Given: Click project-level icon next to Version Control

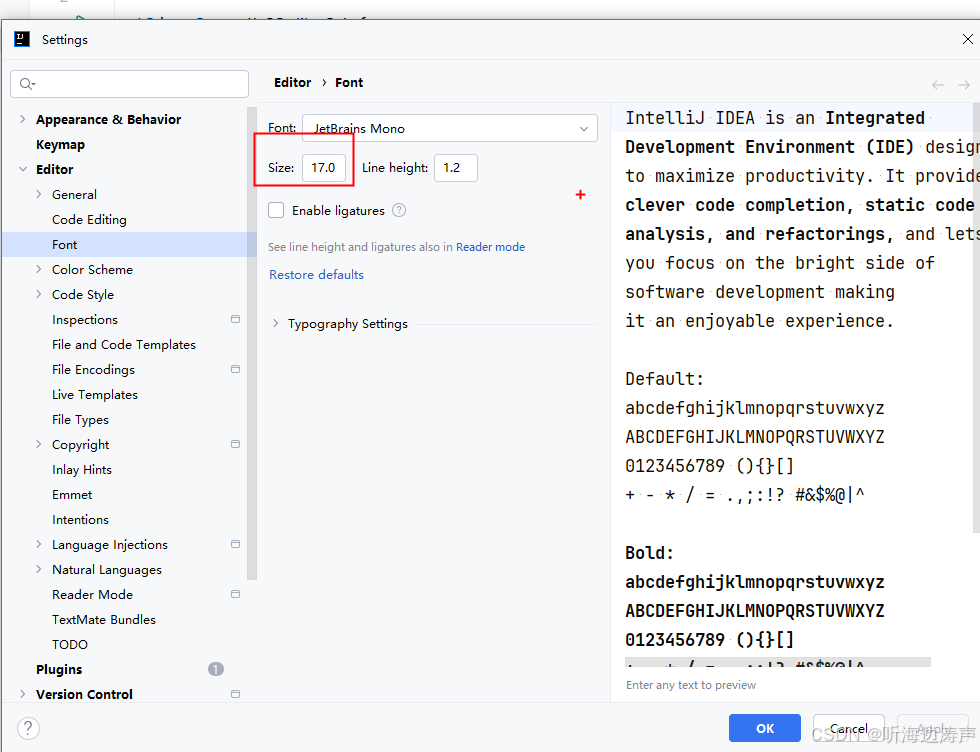Looking at the screenshot, I should pos(236,694).
